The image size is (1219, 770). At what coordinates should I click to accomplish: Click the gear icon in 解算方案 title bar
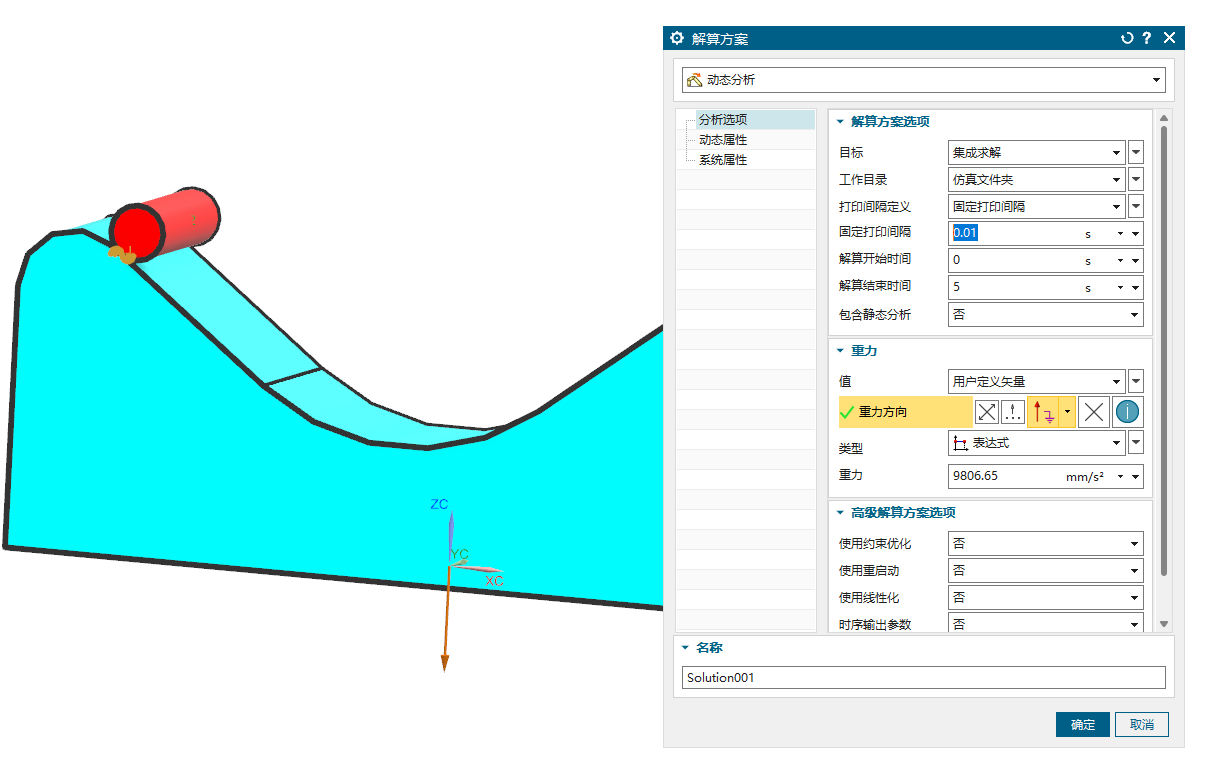click(x=677, y=38)
